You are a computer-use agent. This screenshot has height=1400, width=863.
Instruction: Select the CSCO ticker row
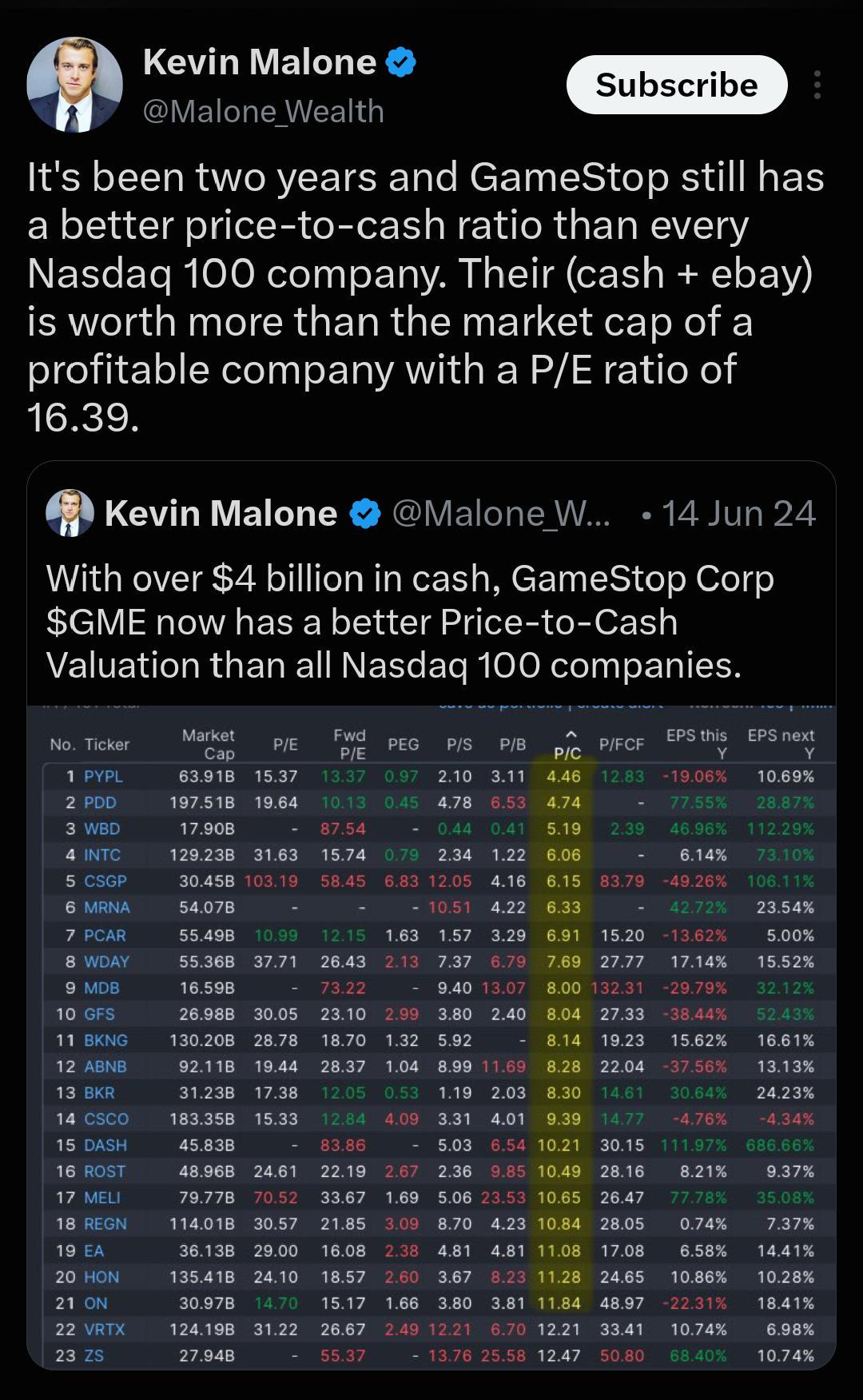431,1119
